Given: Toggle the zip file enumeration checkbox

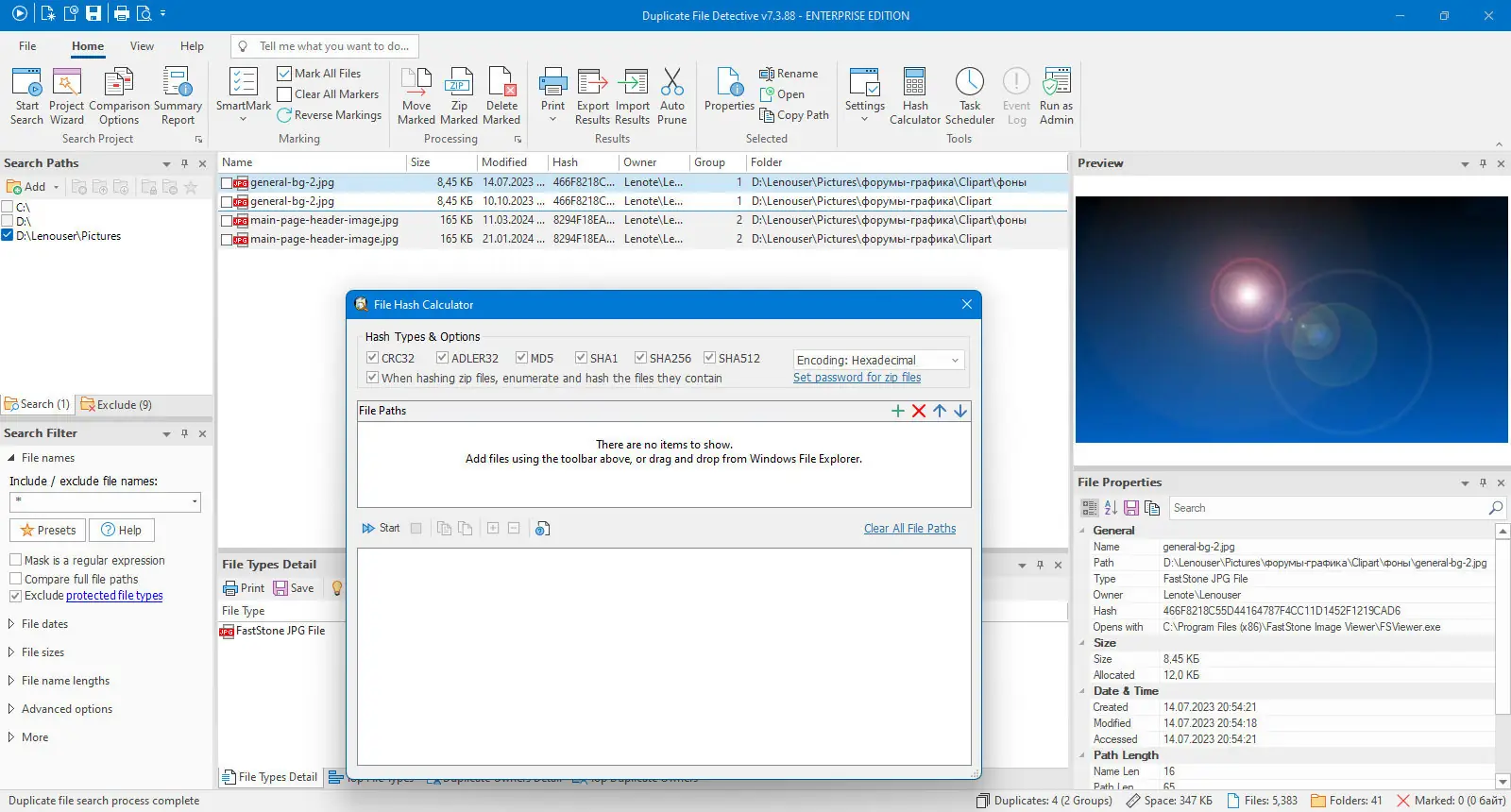Looking at the screenshot, I should 372,378.
